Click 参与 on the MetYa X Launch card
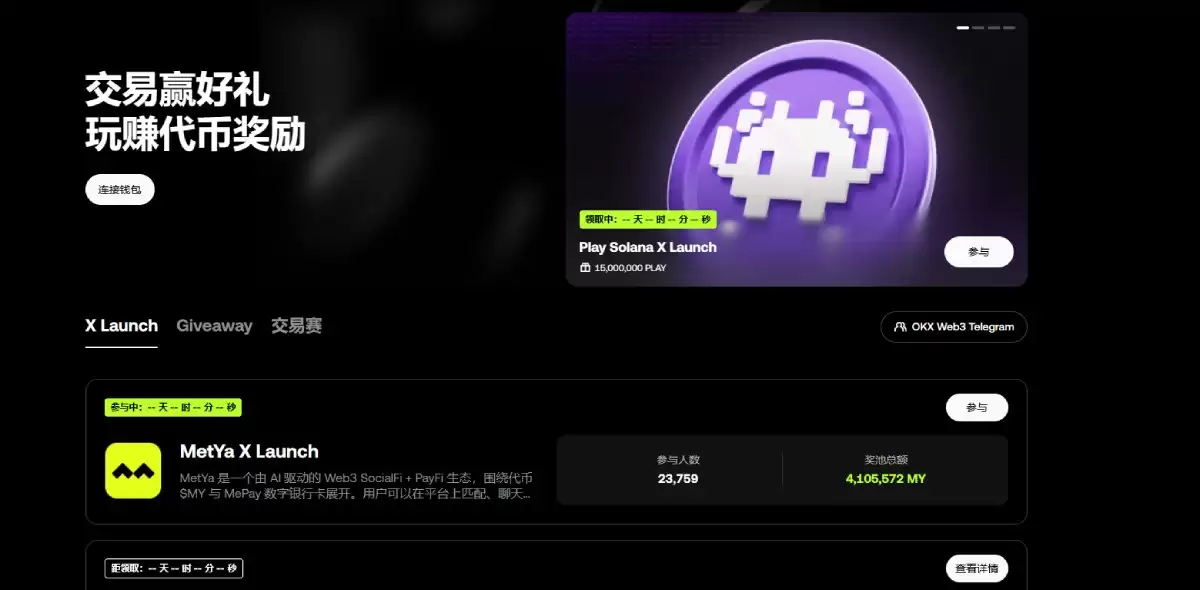The image size is (1200, 590). tap(976, 407)
